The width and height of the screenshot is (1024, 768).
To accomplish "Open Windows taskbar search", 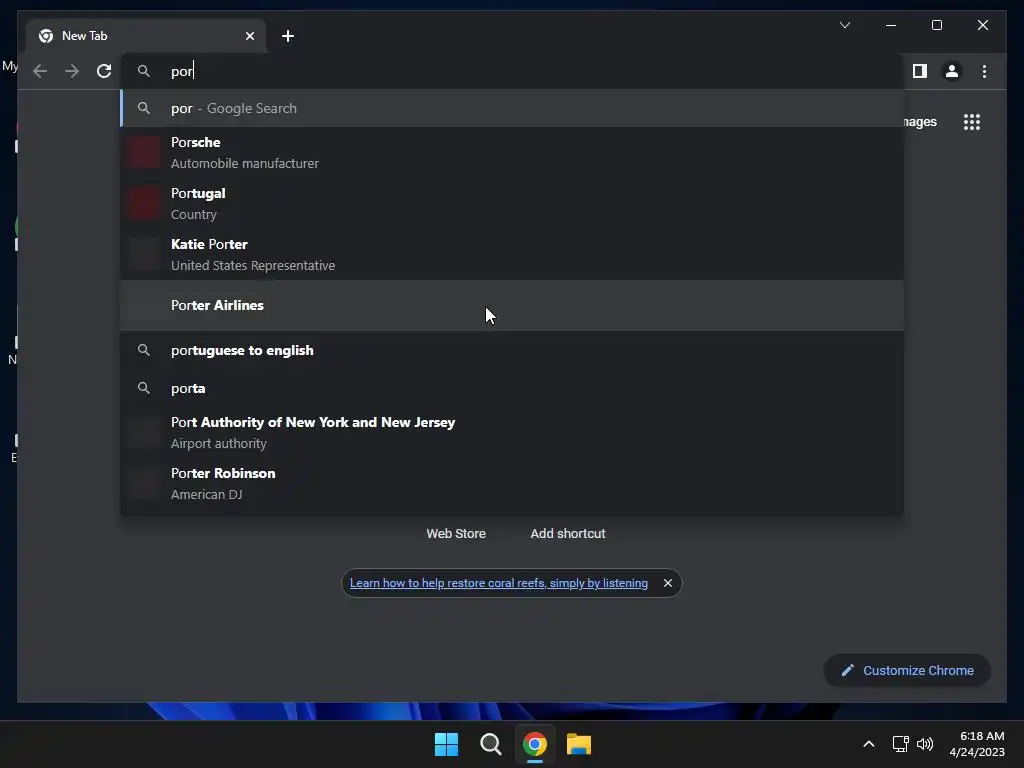I will click(x=490, y=744).
